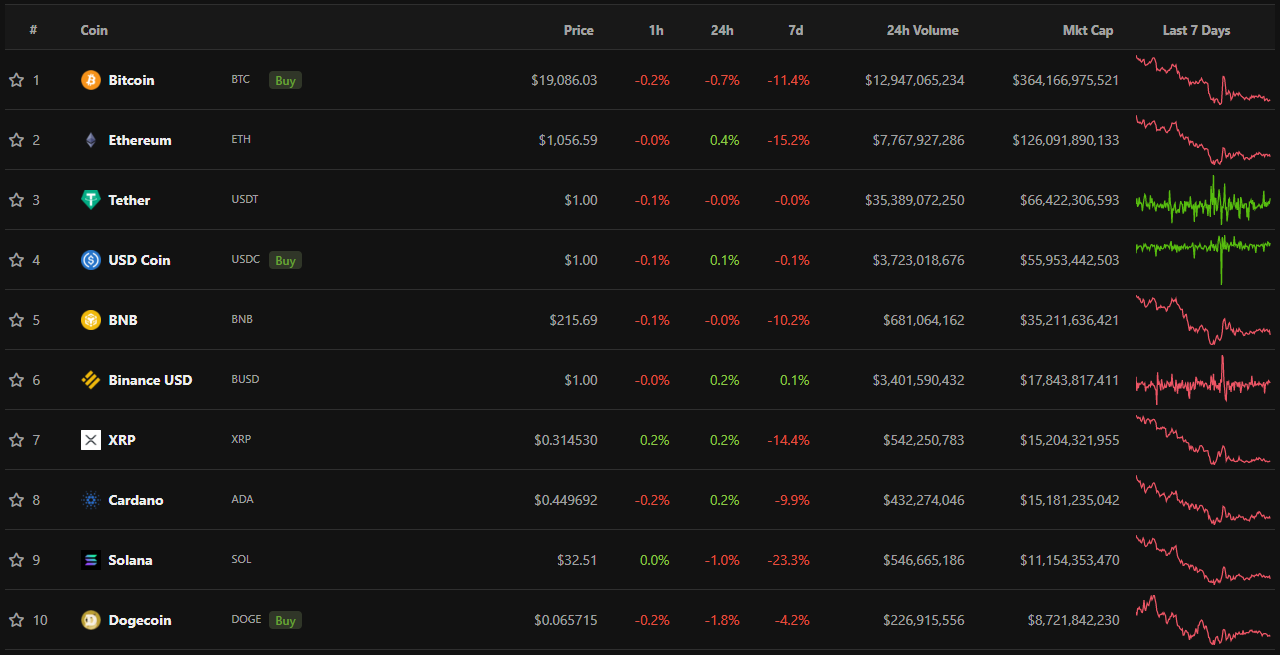Sort the table by Mkt Cap header

point(1087,30)
